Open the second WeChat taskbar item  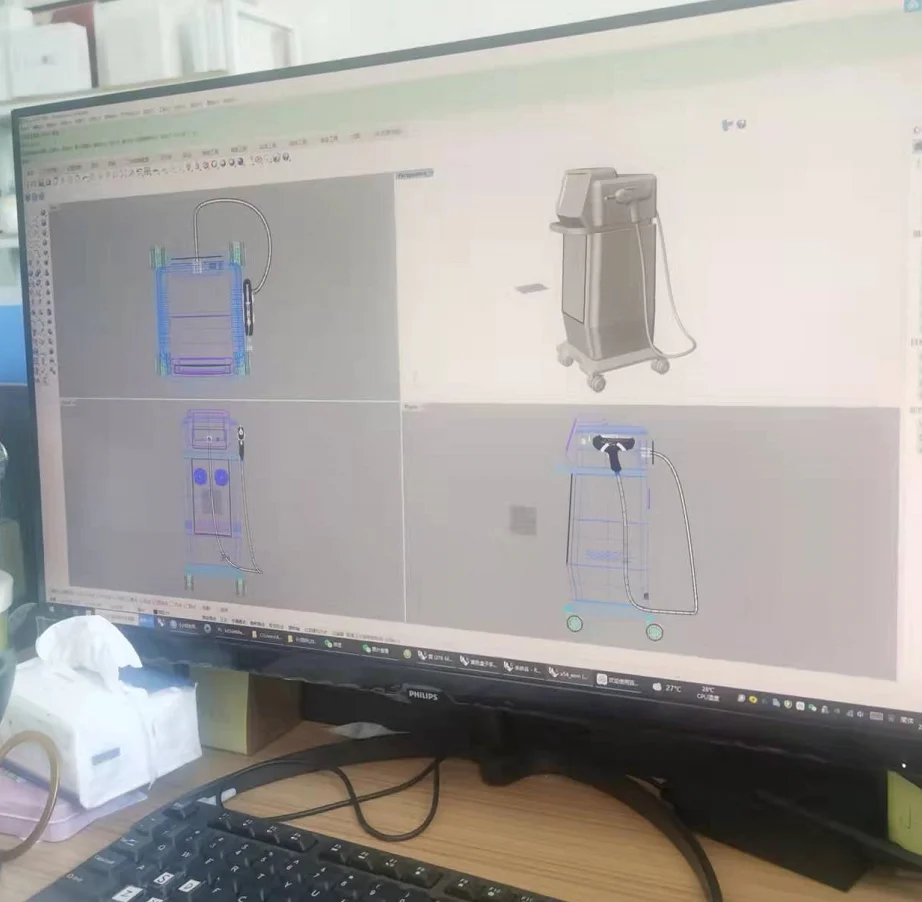(x=376, y=650)
